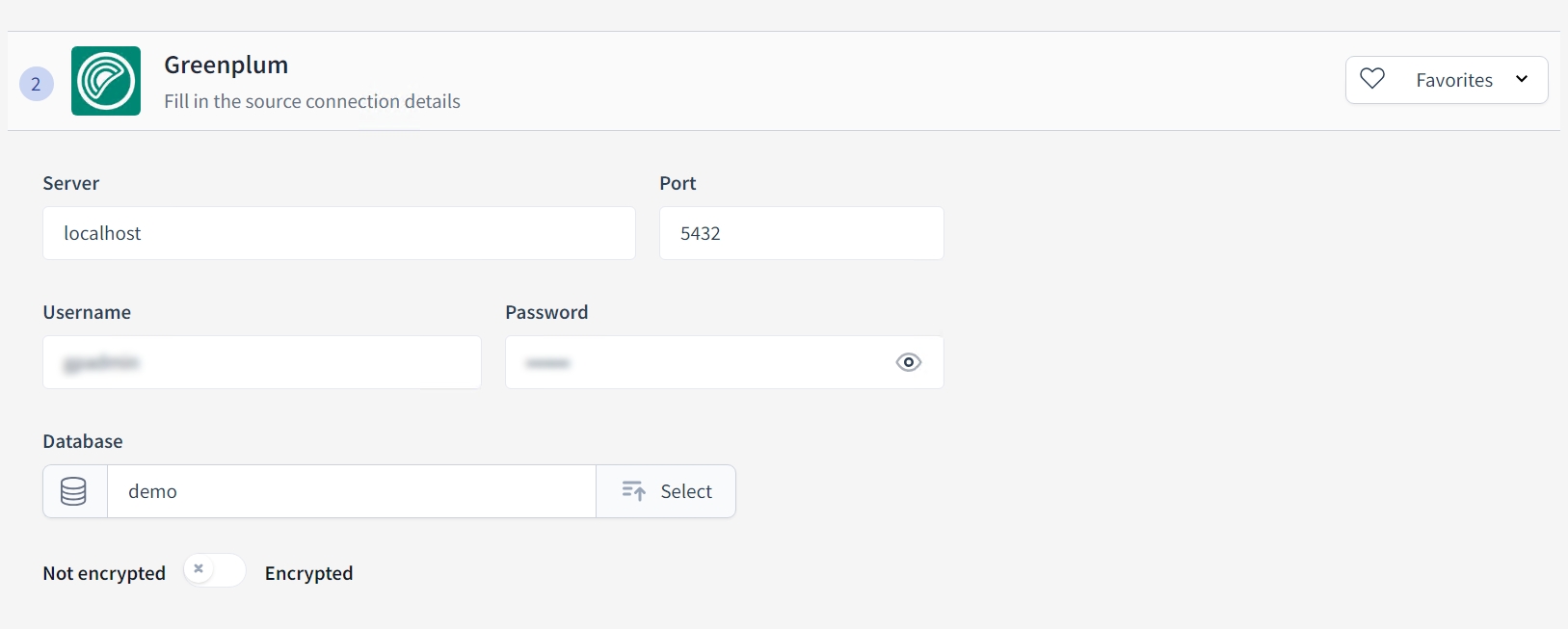Expand the Favorites dropdown arrow
This screenshot has height=629, width=1568.
click(1522, 79)
